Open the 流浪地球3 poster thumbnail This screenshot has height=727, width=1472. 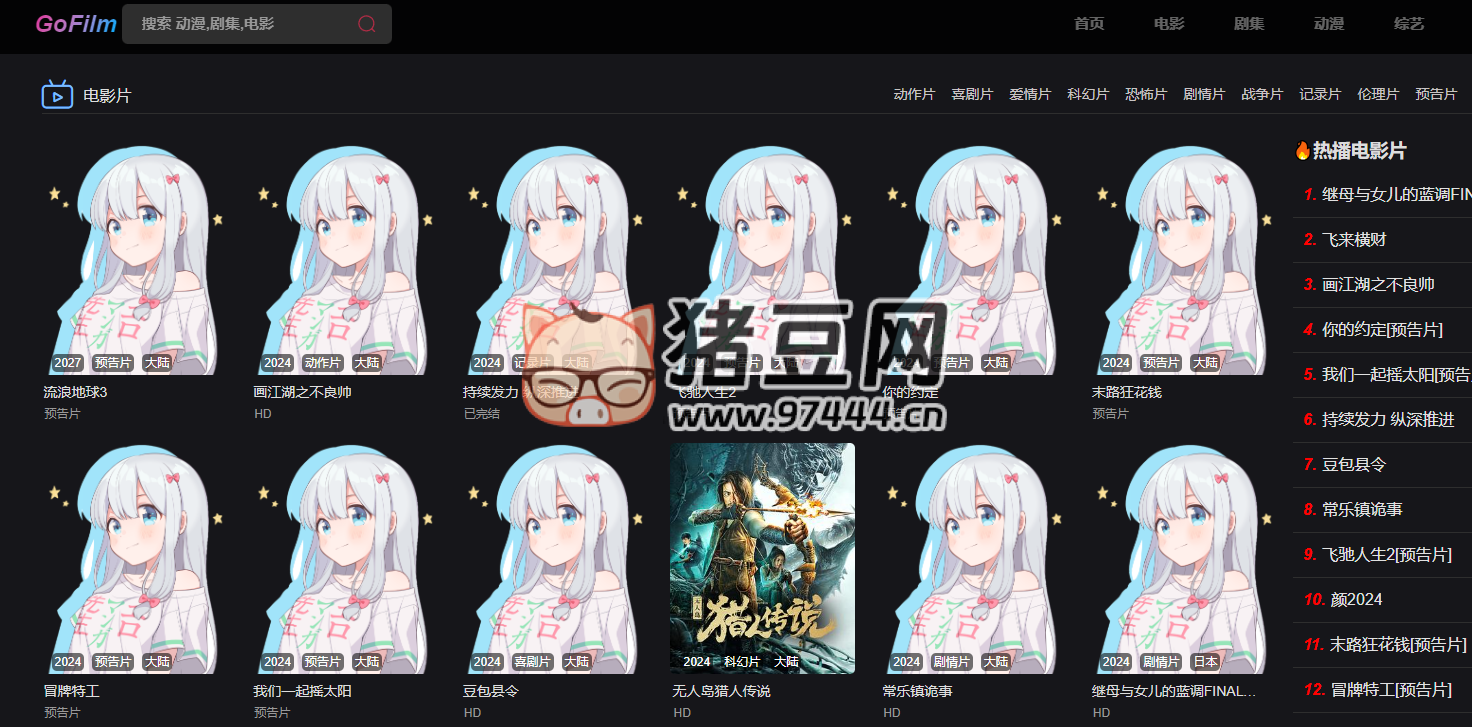[x=136, y=260]
